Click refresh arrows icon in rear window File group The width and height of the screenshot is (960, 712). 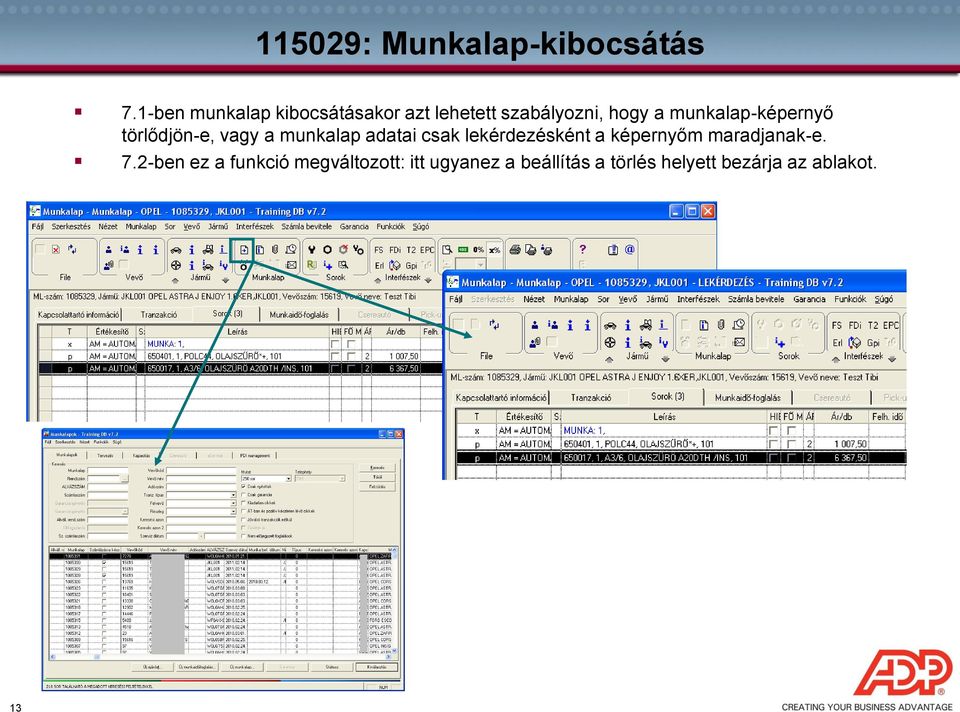pos(72,250)
